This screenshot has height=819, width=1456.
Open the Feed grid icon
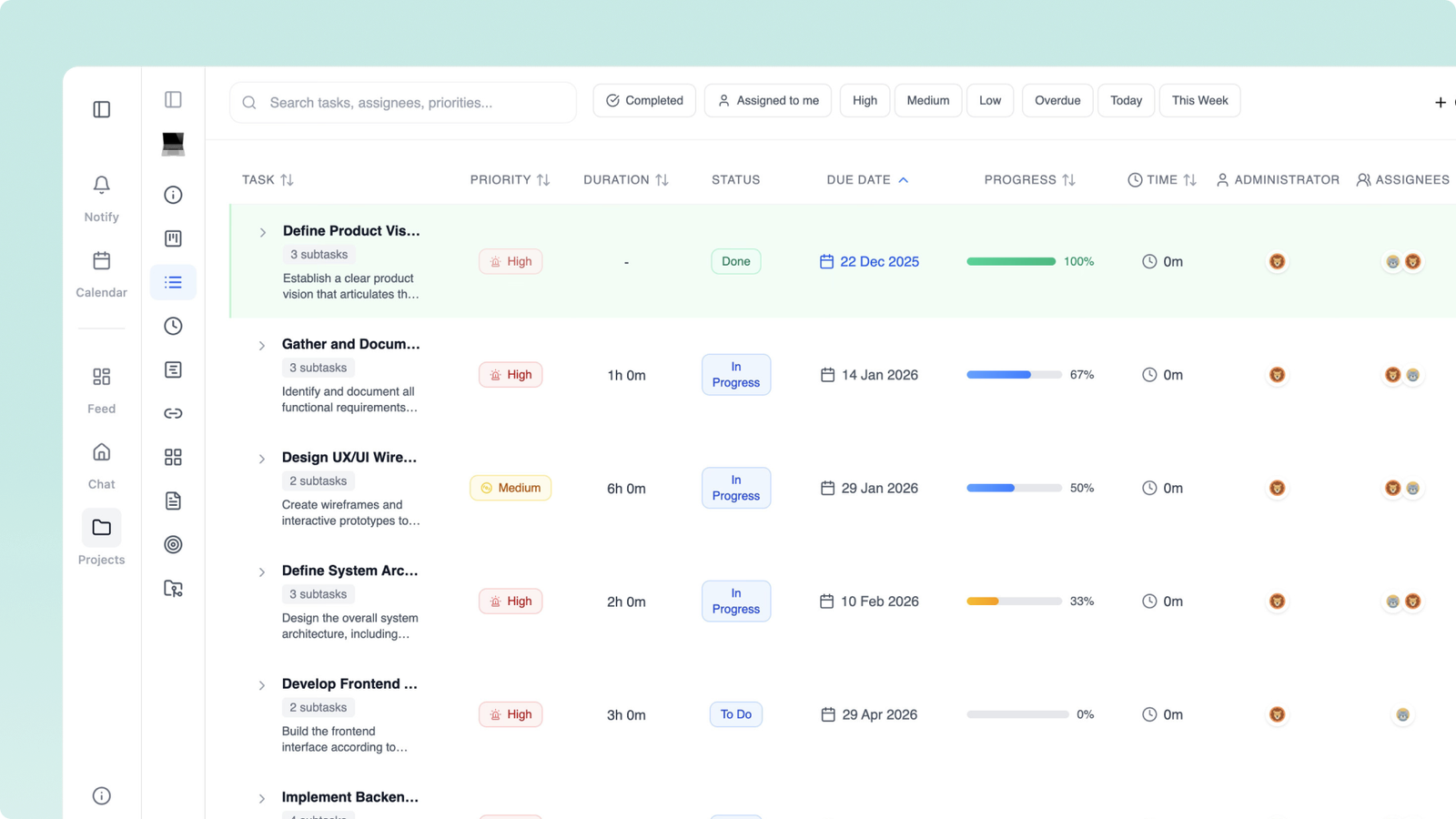pyautogui.click(x=102, y=377)
